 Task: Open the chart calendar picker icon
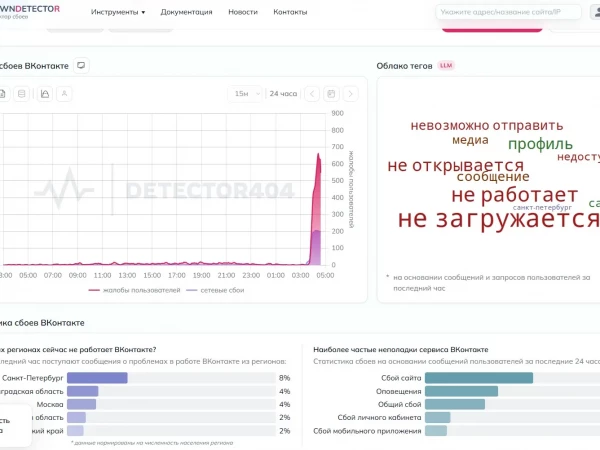(x=331, y=94)
